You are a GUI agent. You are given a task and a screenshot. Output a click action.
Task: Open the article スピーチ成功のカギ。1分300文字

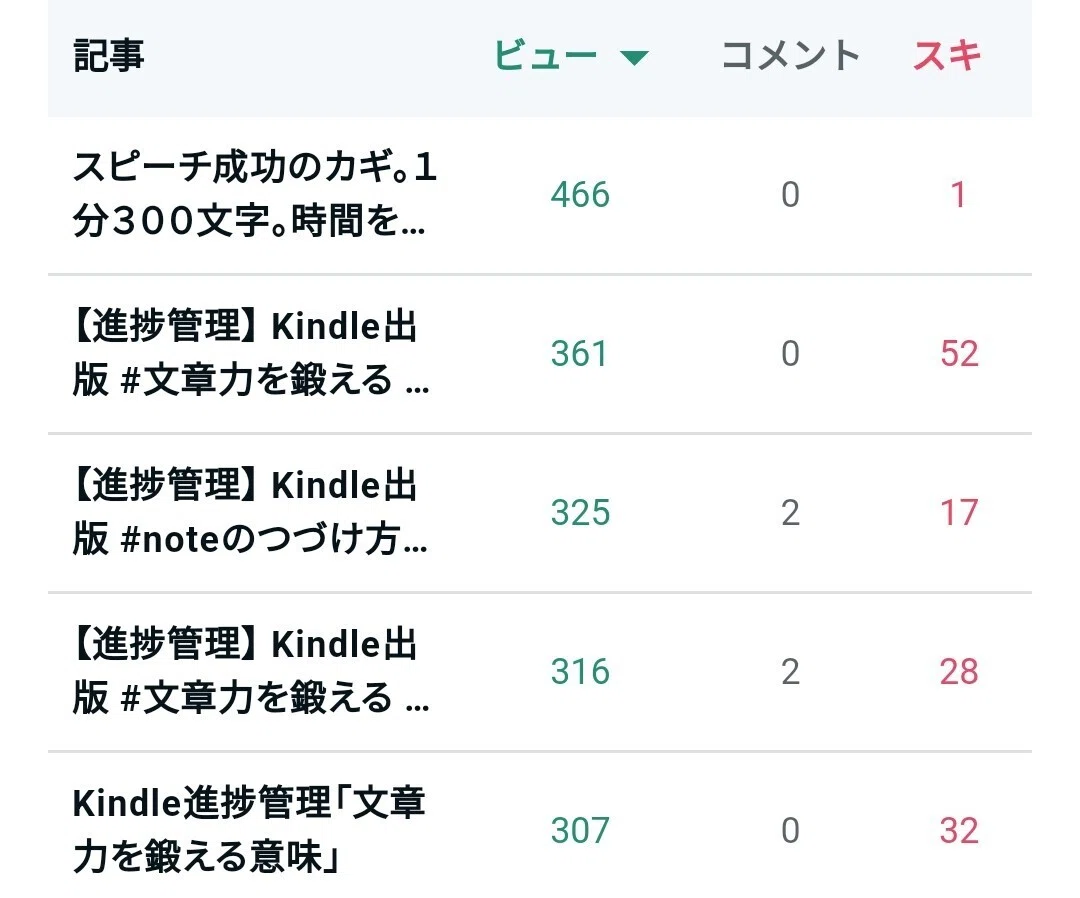[255, 194]
